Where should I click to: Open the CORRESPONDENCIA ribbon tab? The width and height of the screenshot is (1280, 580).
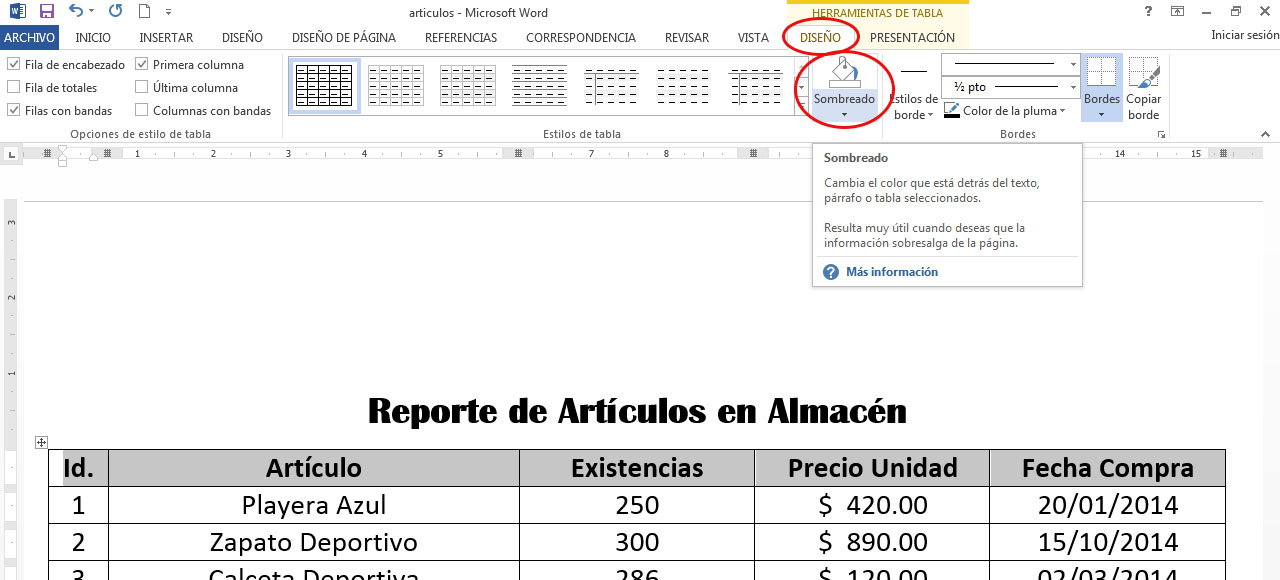[580, 37]
